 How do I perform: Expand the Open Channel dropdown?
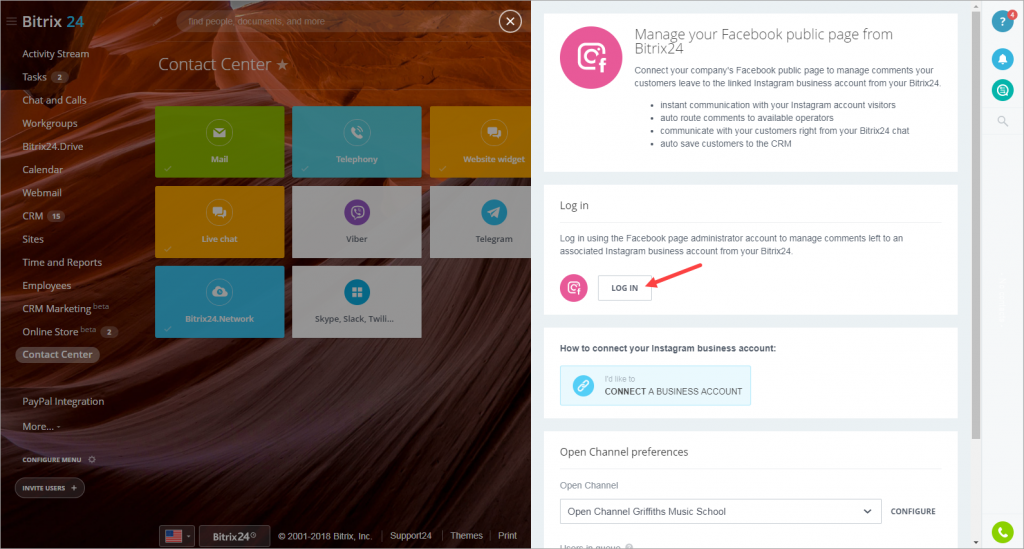click(720, 511)
